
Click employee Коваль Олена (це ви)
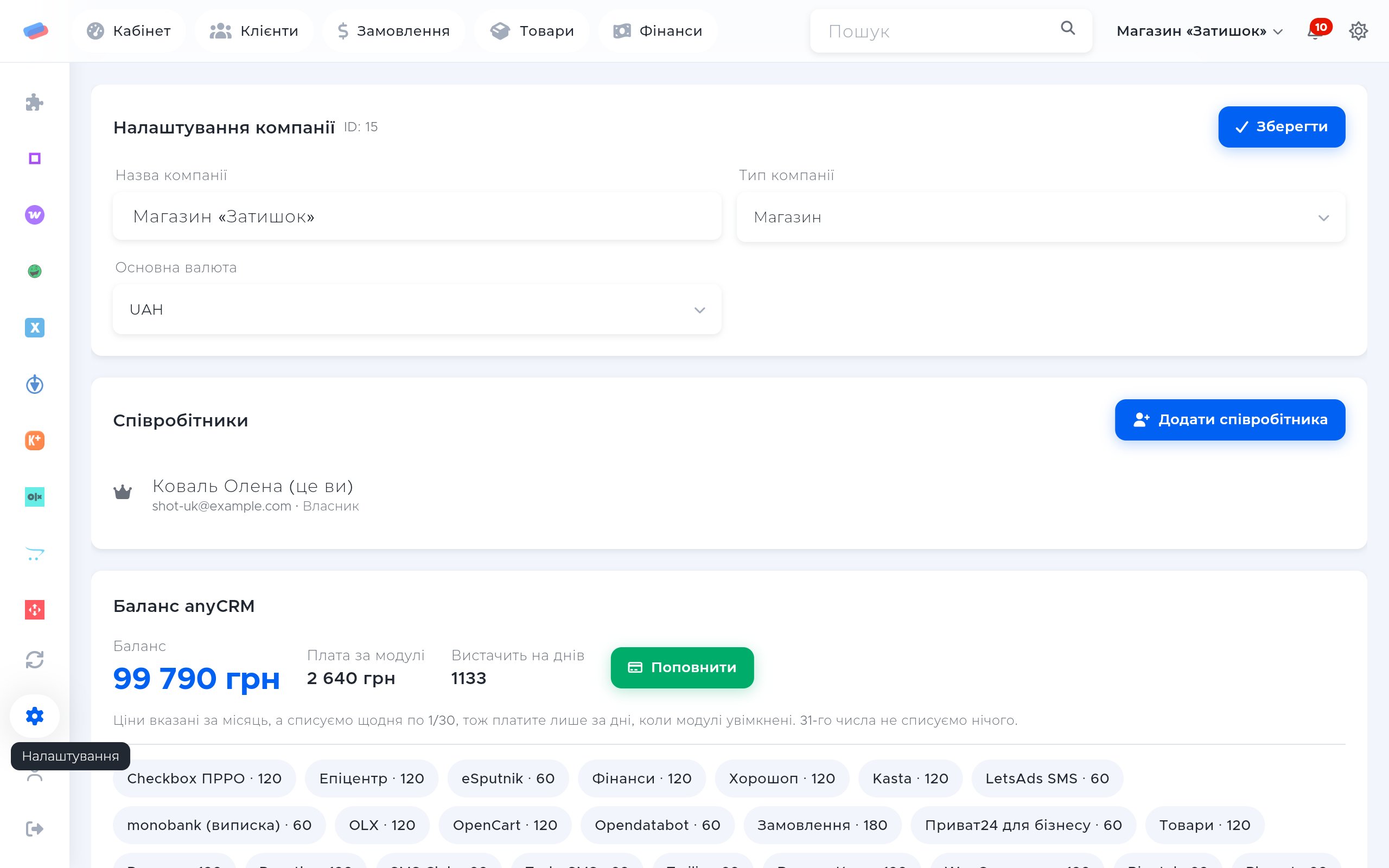tap(252, 486)
